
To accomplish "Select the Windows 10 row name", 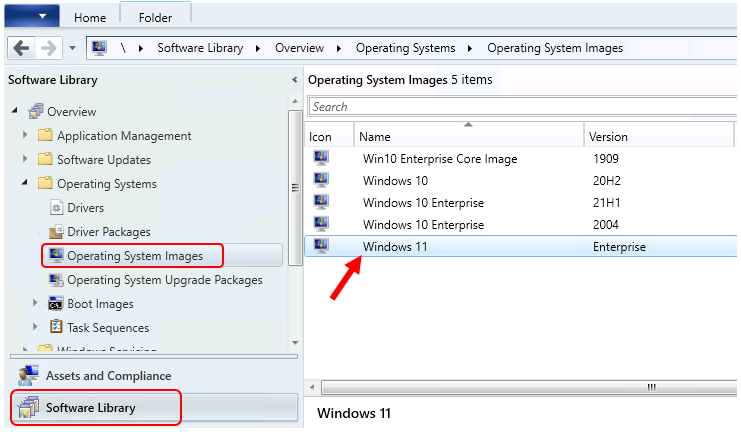I will pos(395,181).
